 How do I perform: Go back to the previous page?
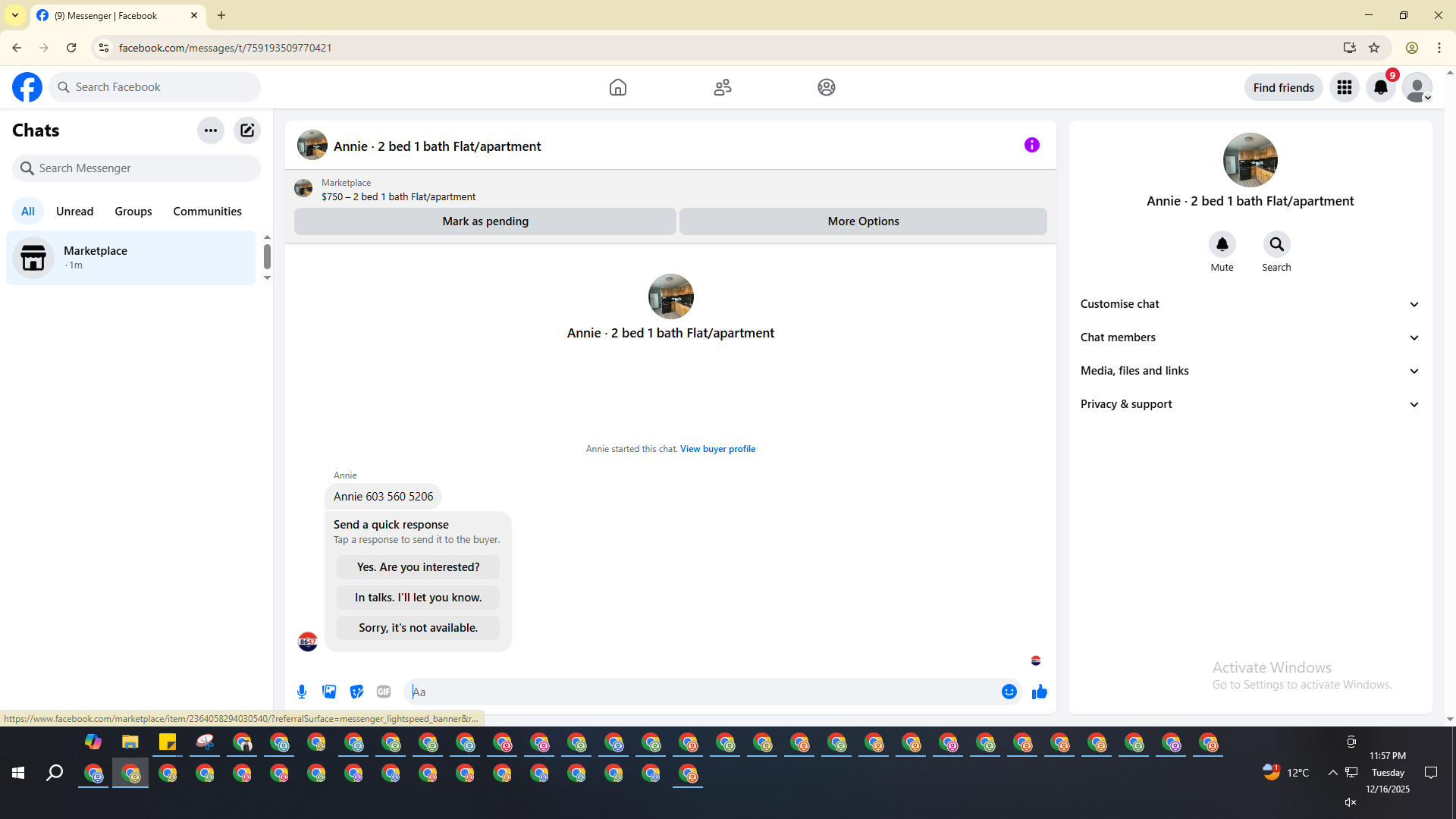click(17, 48)
